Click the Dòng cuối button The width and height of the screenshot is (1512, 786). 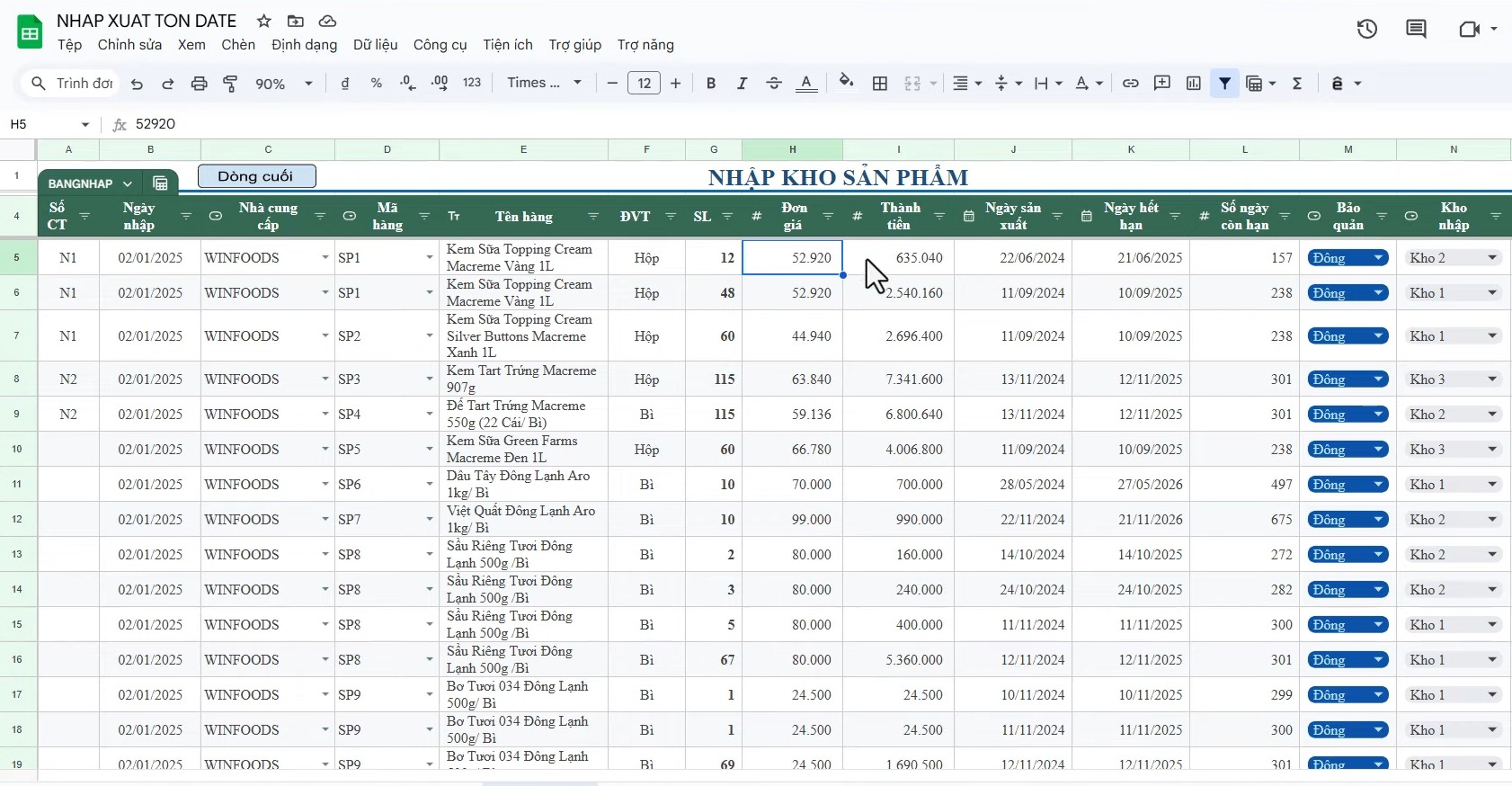click(x=256, y=176)
